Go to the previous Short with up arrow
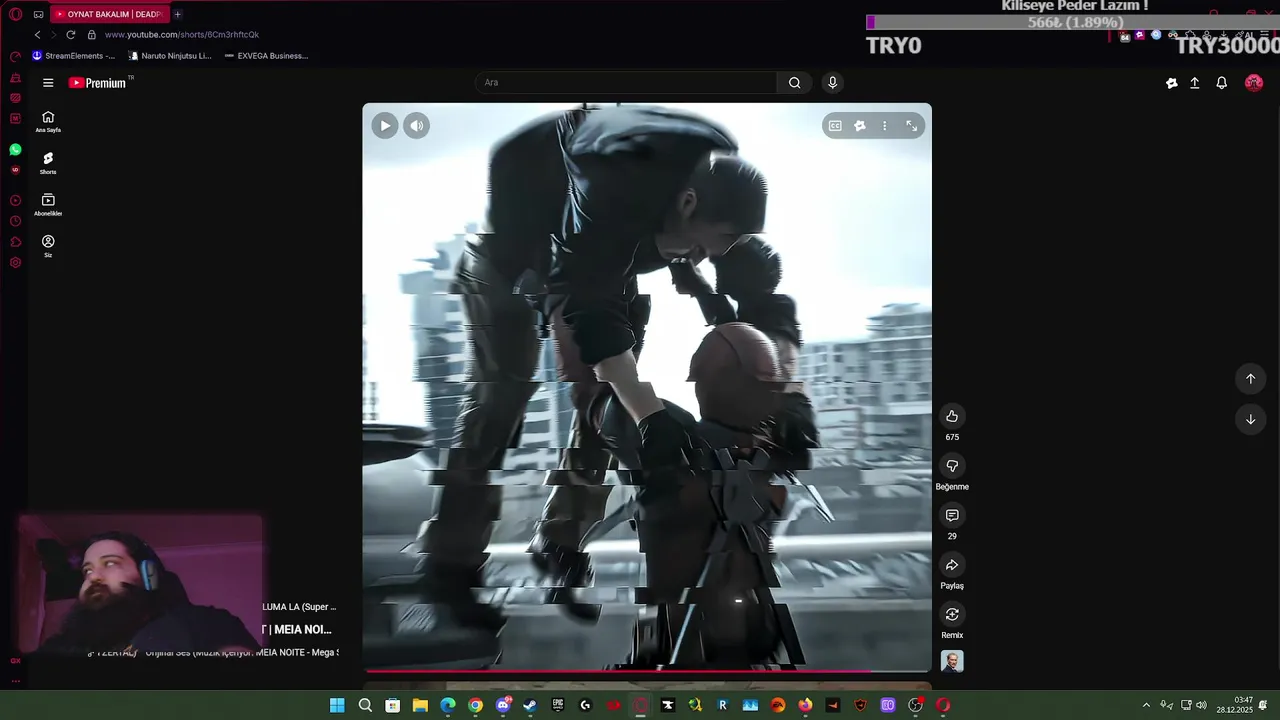The width and height of the screenshot is (1280, 720). coord(1250,379)
